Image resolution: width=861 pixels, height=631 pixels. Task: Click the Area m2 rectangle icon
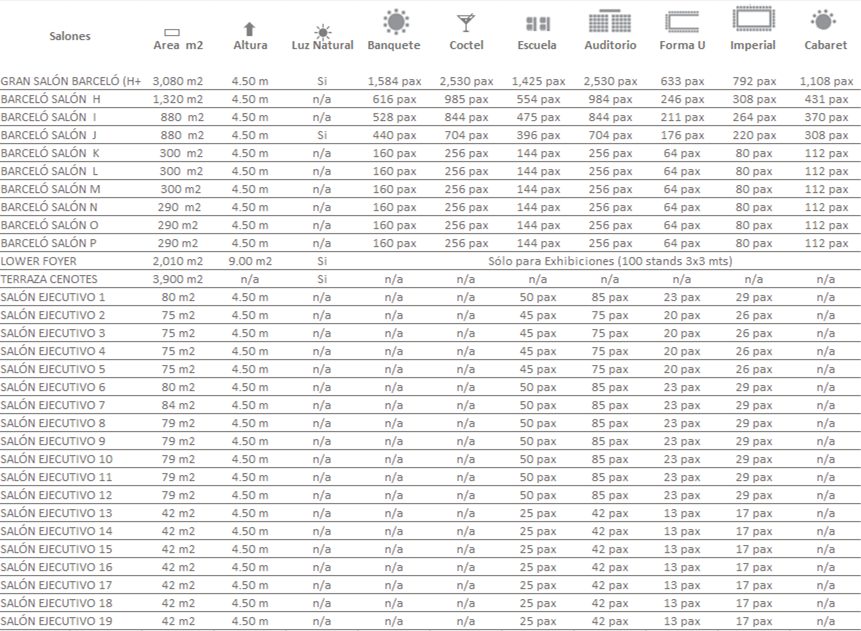click(172, 32)
